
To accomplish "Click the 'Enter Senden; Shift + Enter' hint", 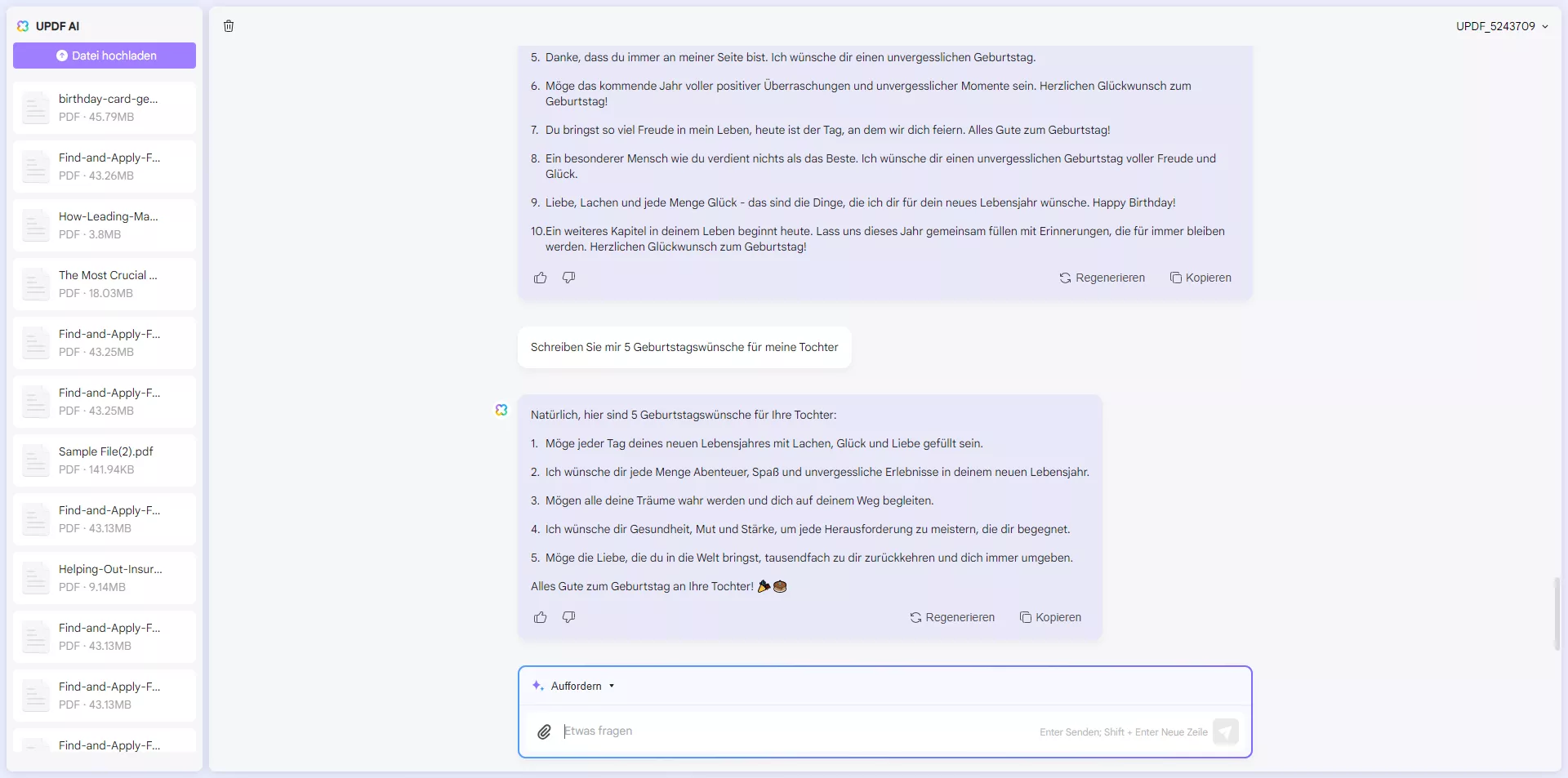I will 1123,732.
